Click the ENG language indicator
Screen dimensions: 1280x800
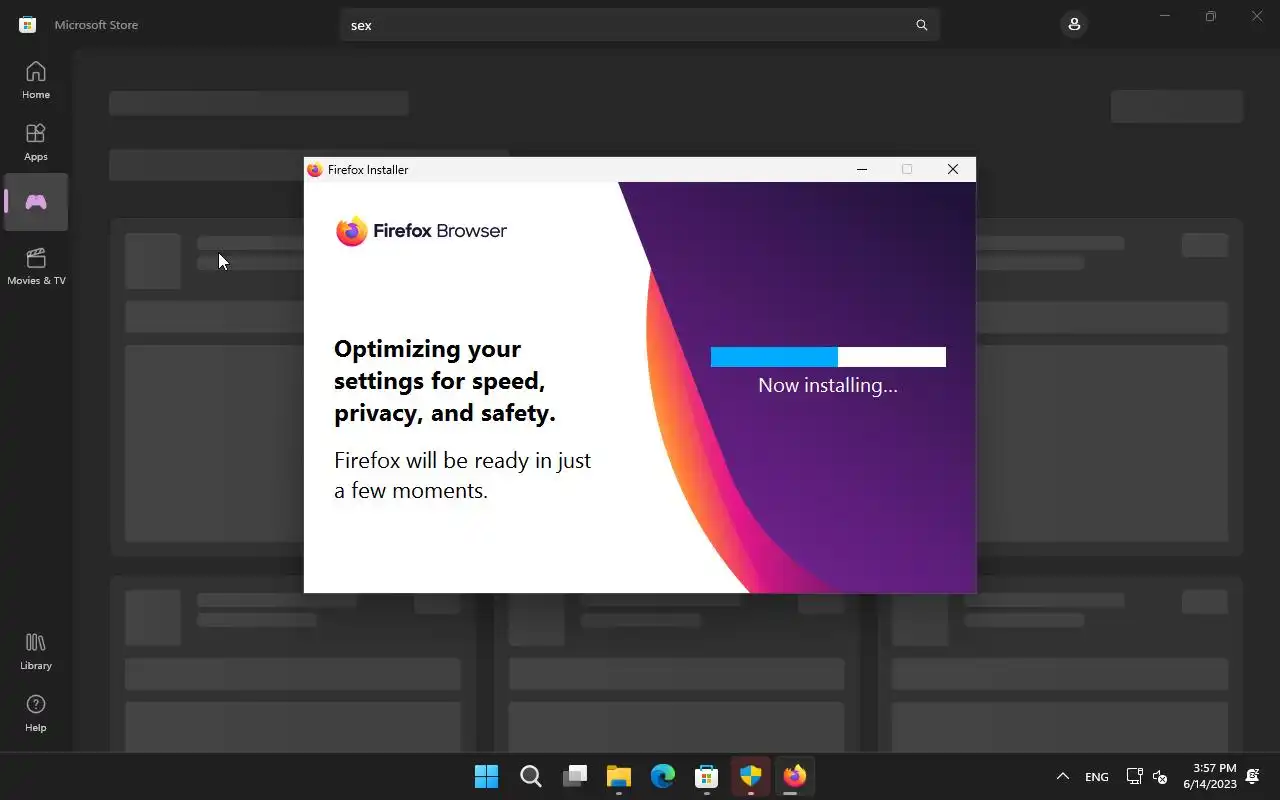(1097, 777)
